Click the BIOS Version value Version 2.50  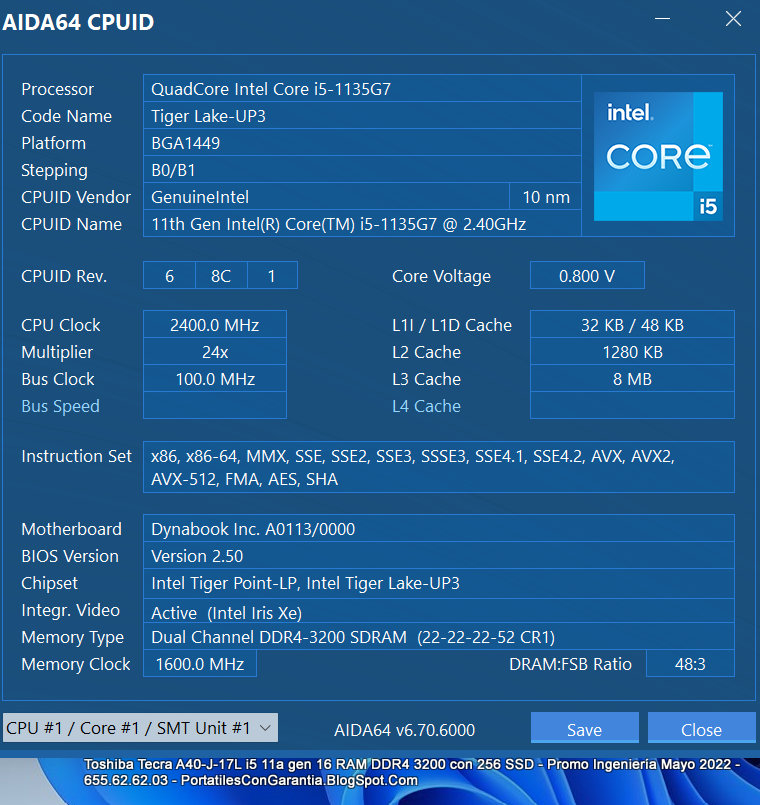point(439,556)
